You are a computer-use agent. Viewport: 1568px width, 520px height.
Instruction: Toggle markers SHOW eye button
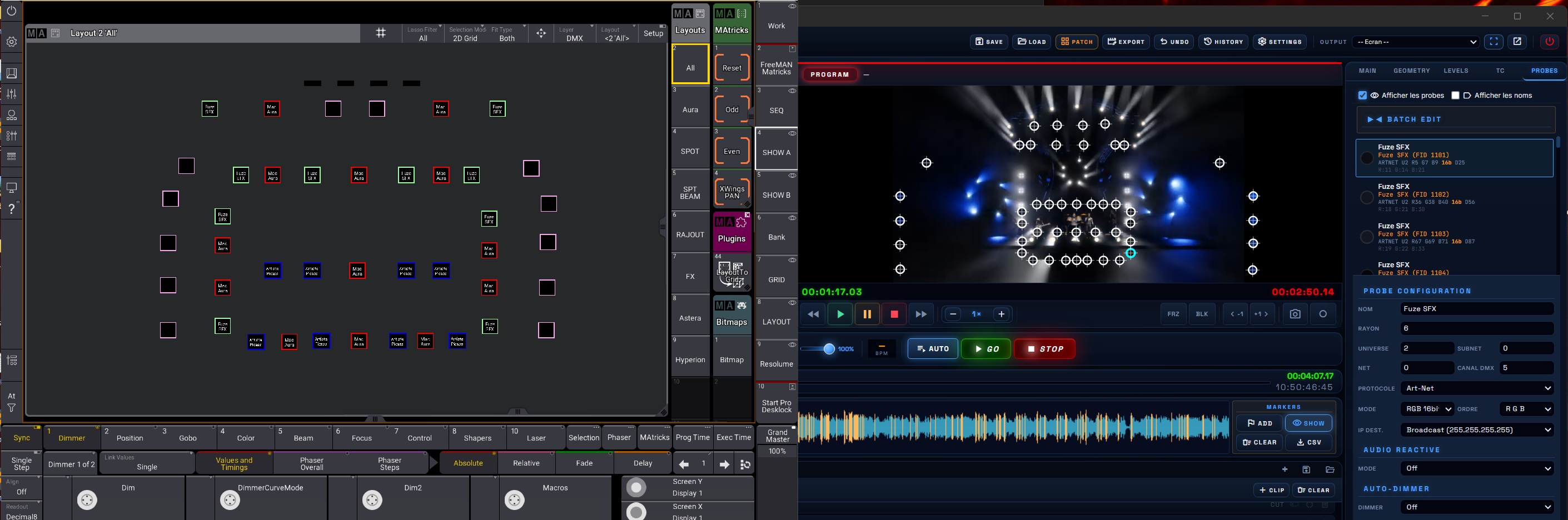1308,423
